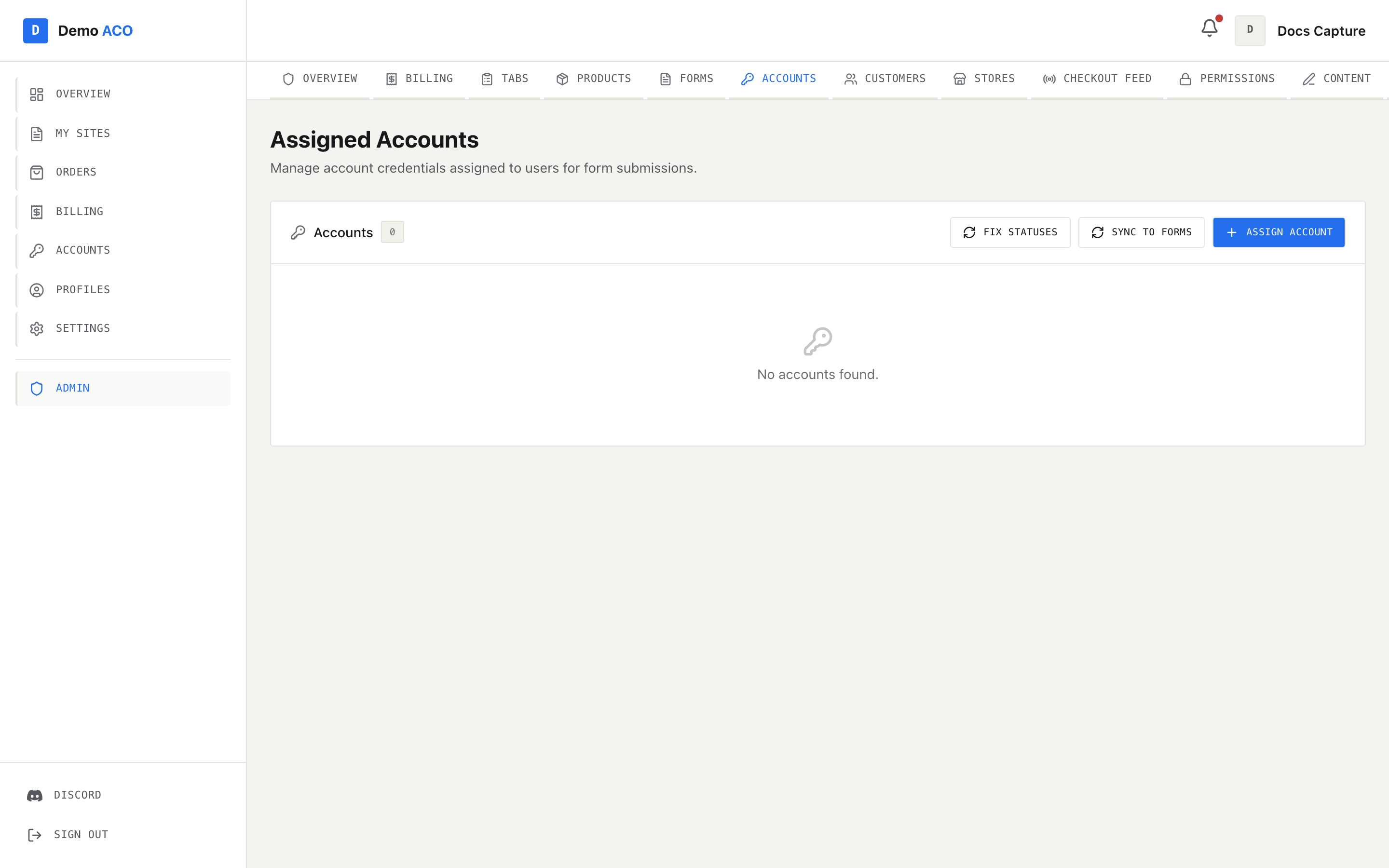Click the clipboard icon on Tabs tab
Screen dimensions: 1389x868
point(487,79)
